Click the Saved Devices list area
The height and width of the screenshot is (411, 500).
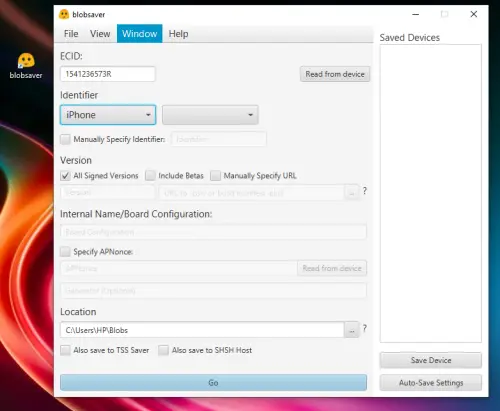431,193
